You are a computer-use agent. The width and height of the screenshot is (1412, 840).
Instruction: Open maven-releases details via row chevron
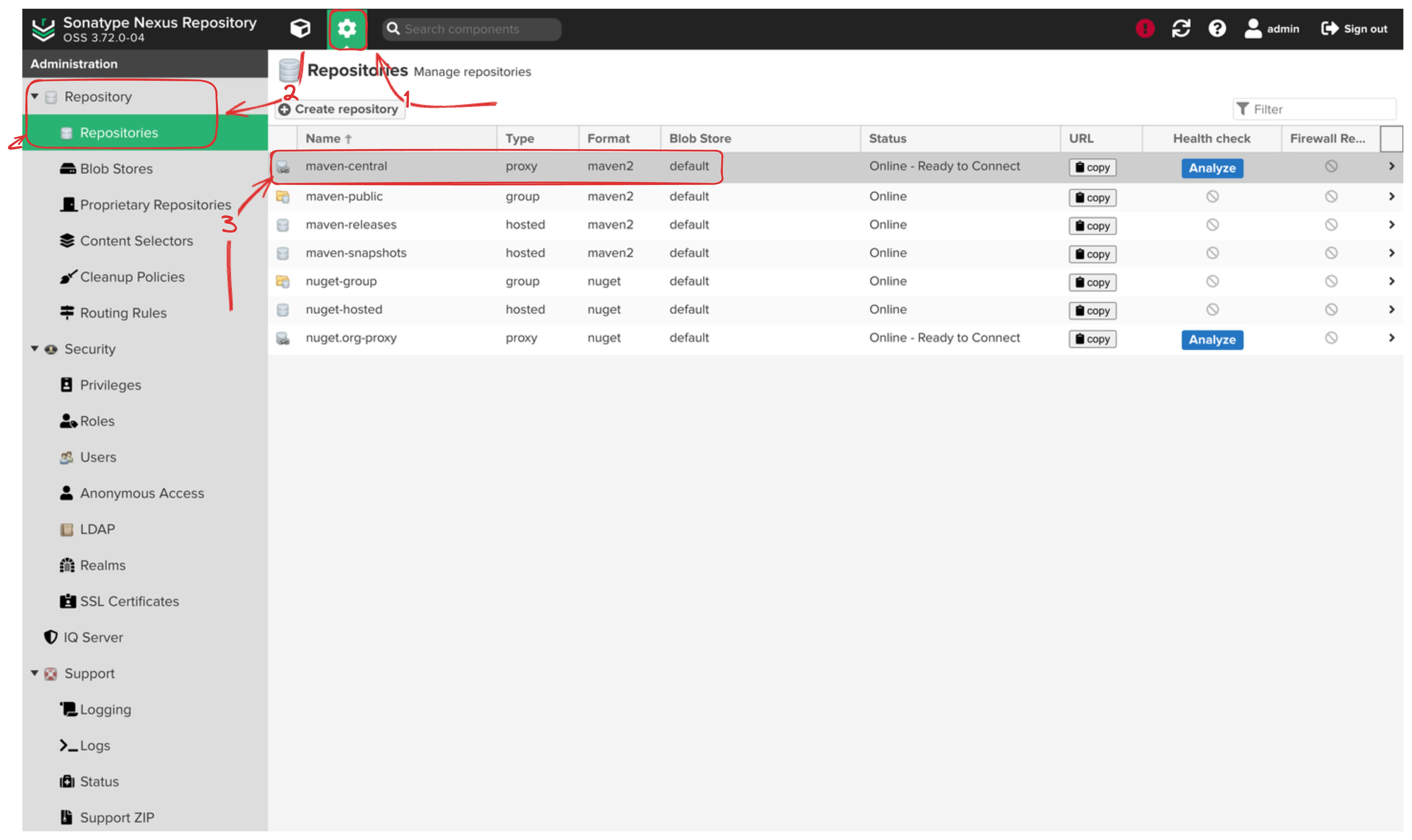(1391, 225)
